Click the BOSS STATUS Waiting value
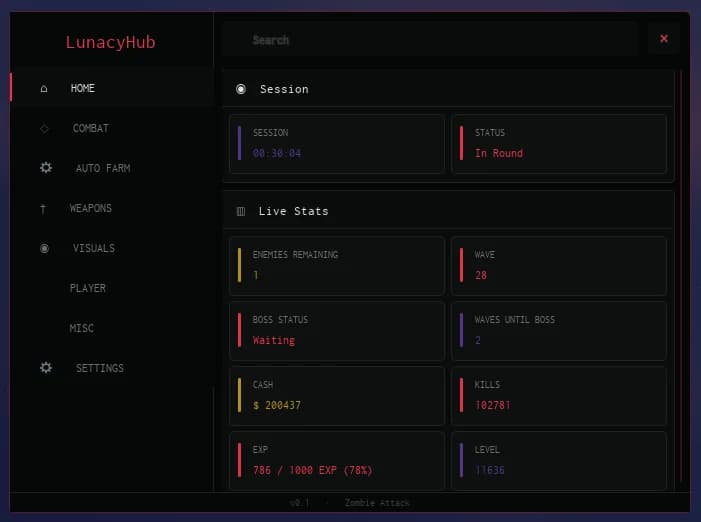The width and height of the screenshot is (701, 522). (274, 341)
